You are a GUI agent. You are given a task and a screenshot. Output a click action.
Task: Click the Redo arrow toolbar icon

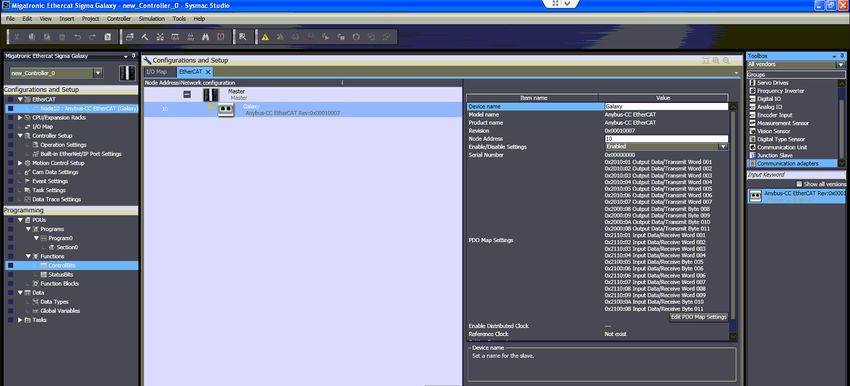tap(92, 37)
